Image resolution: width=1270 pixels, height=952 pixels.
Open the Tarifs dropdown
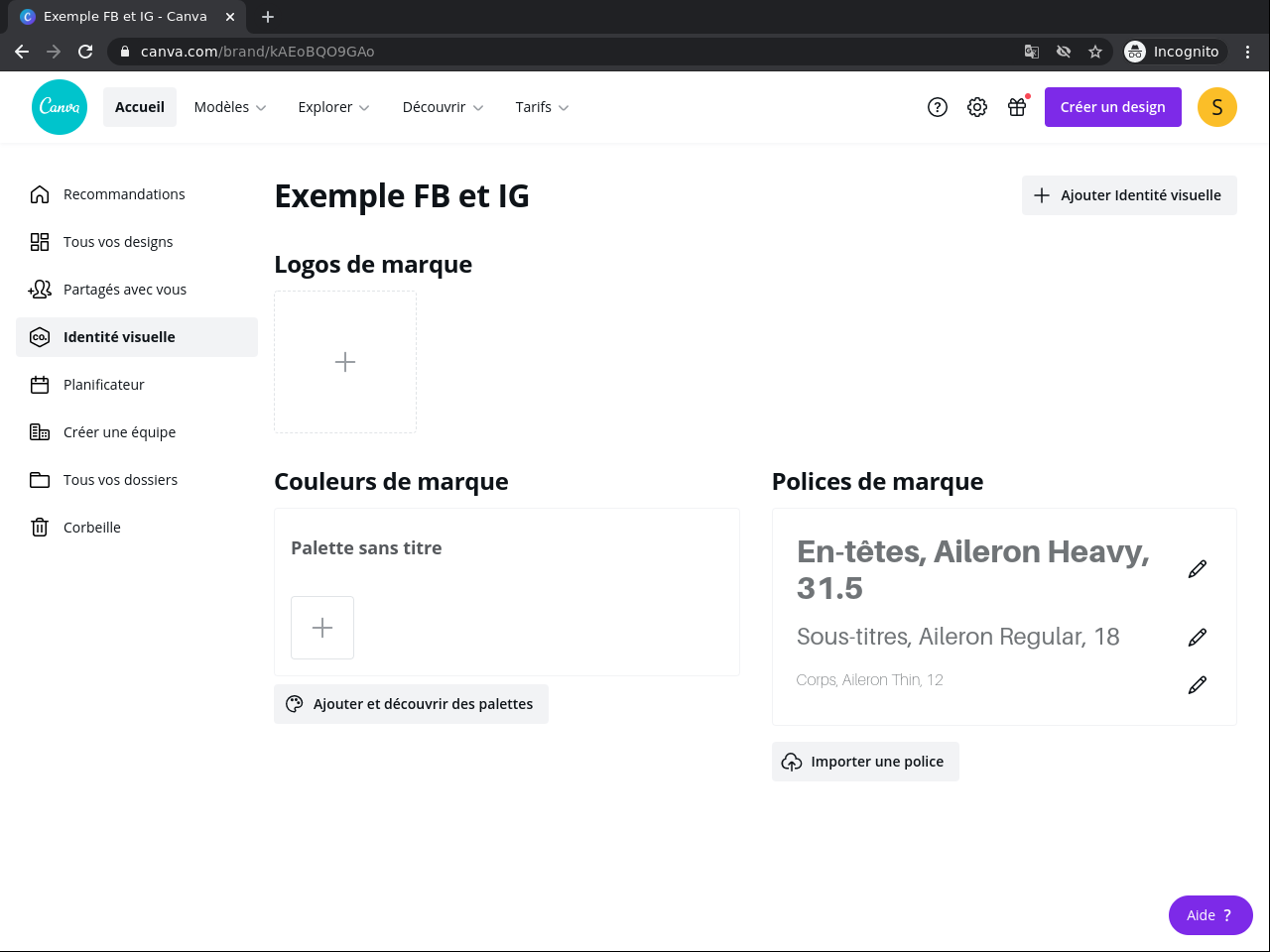point(542,107)
